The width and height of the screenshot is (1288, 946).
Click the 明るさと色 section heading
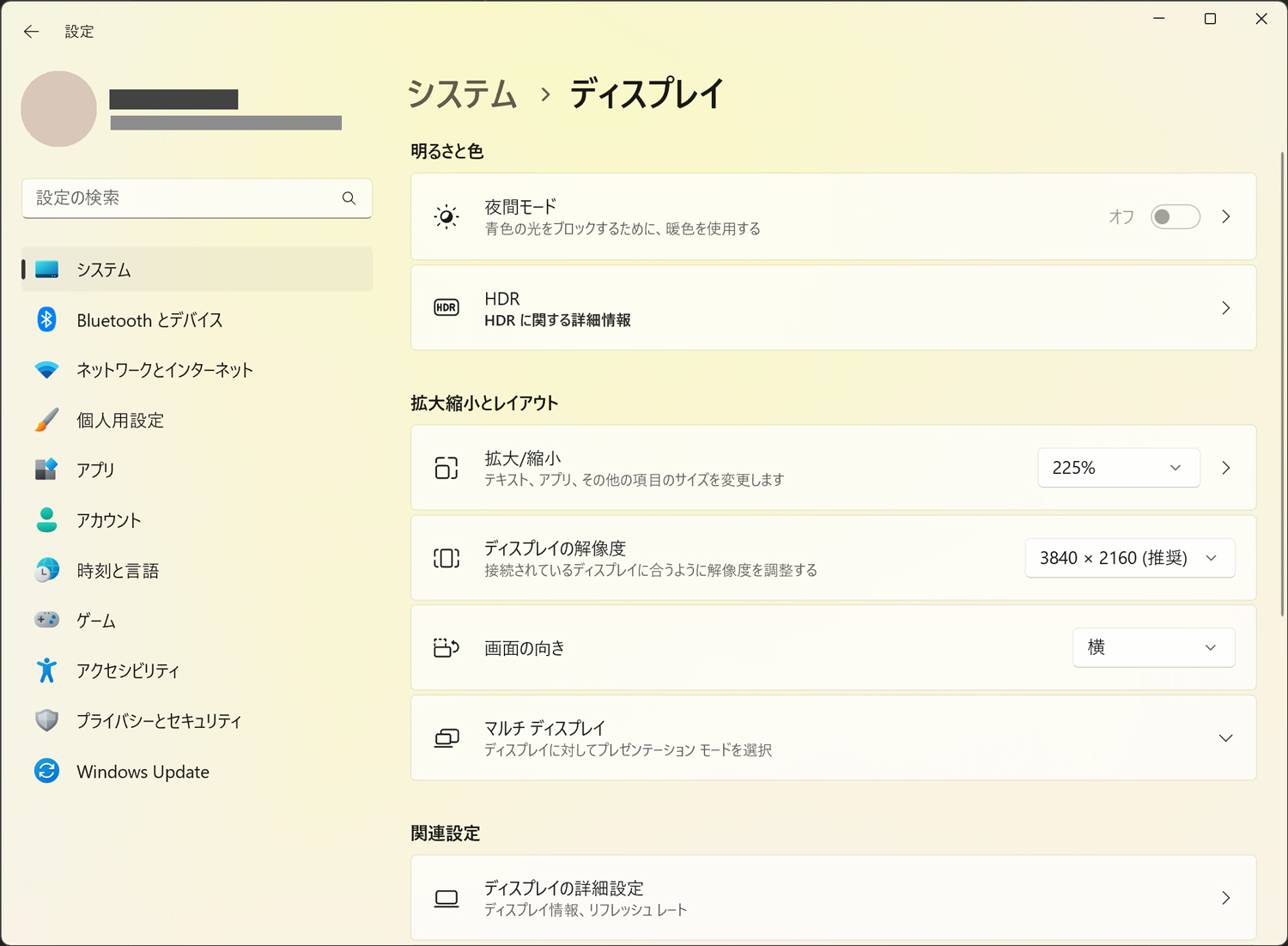447,151
